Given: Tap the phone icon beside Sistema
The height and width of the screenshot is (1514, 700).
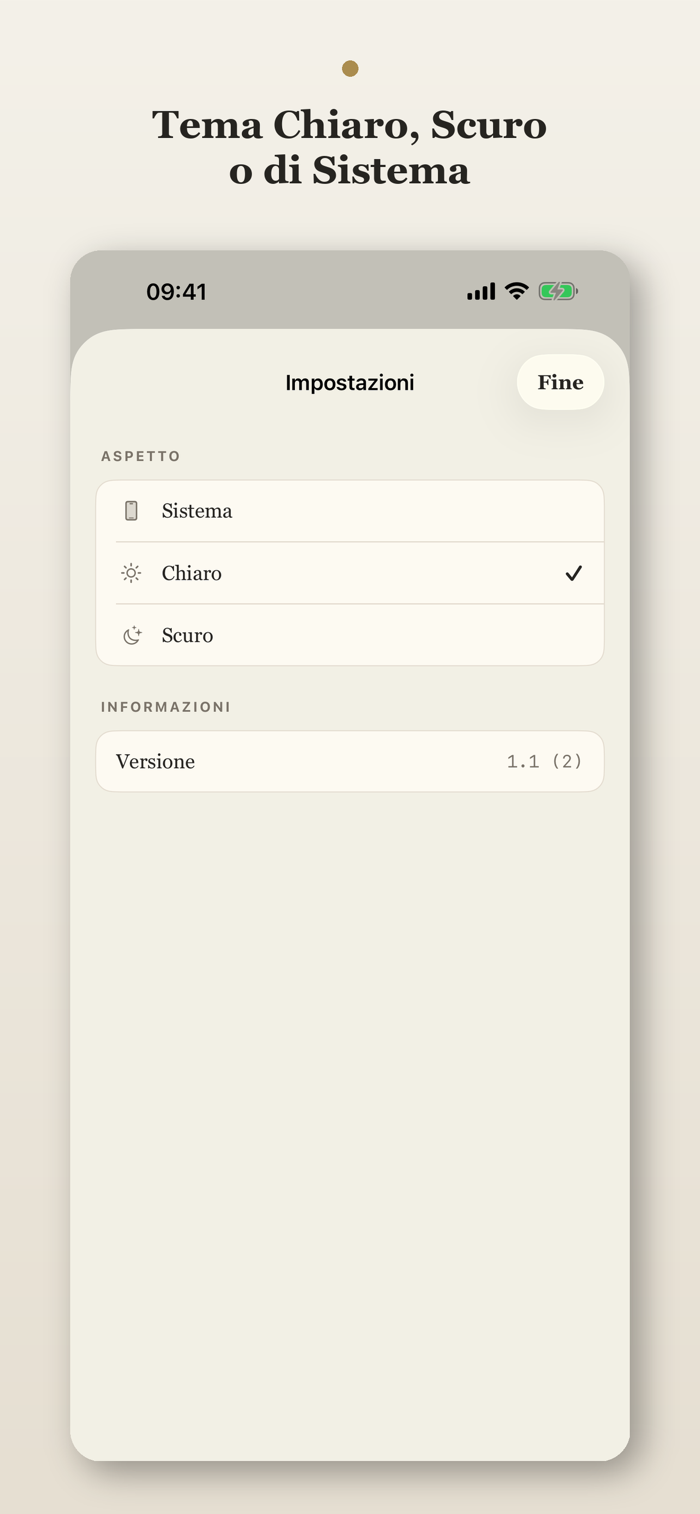Looking at the screenshot, I should [x=131, y=511].
